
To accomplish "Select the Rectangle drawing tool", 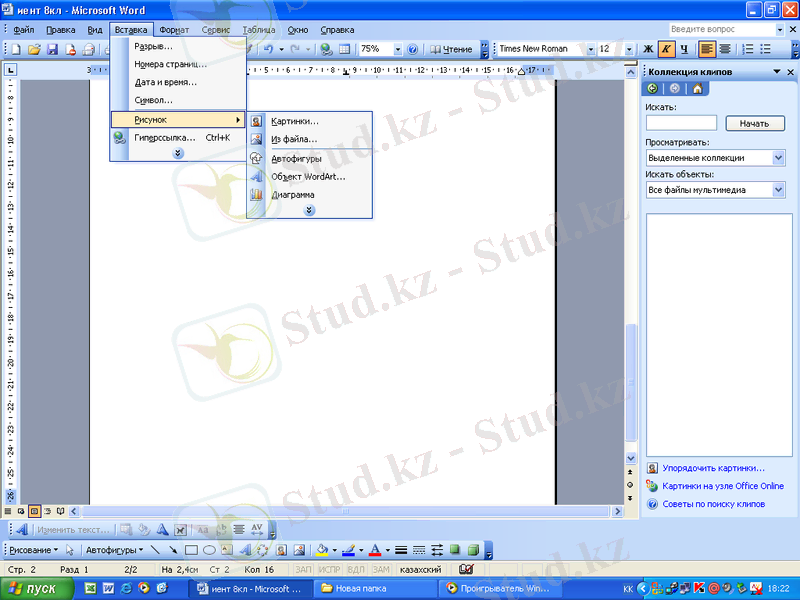I will [x=191, y=550].
